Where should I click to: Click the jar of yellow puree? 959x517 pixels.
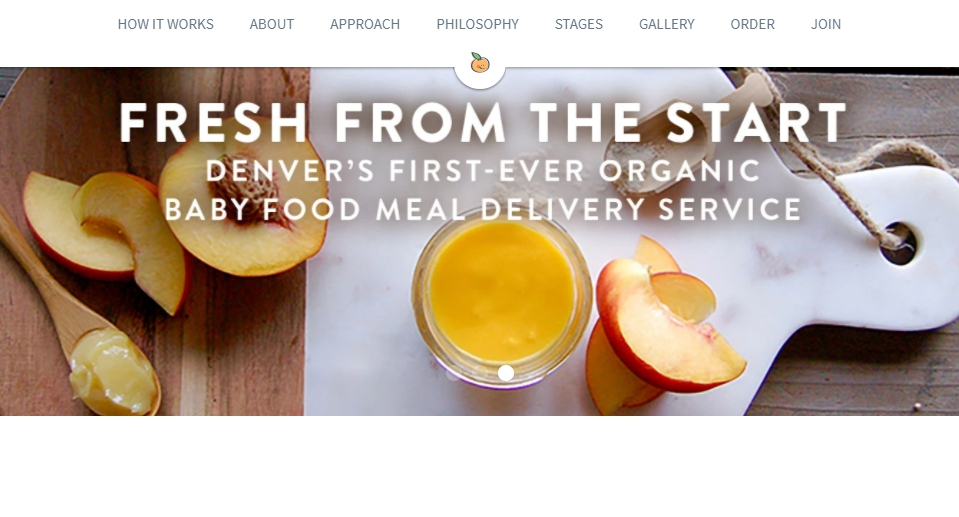pos(502,294)
